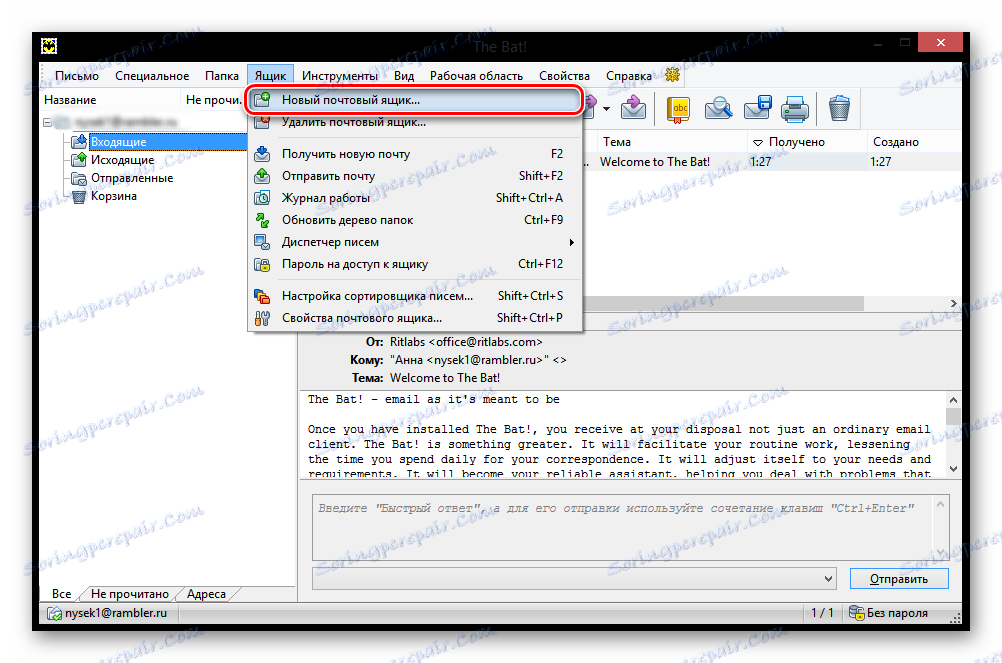Click the Отправить button
This screenshot has width=1002, height=663.
[x=898, y=579]
